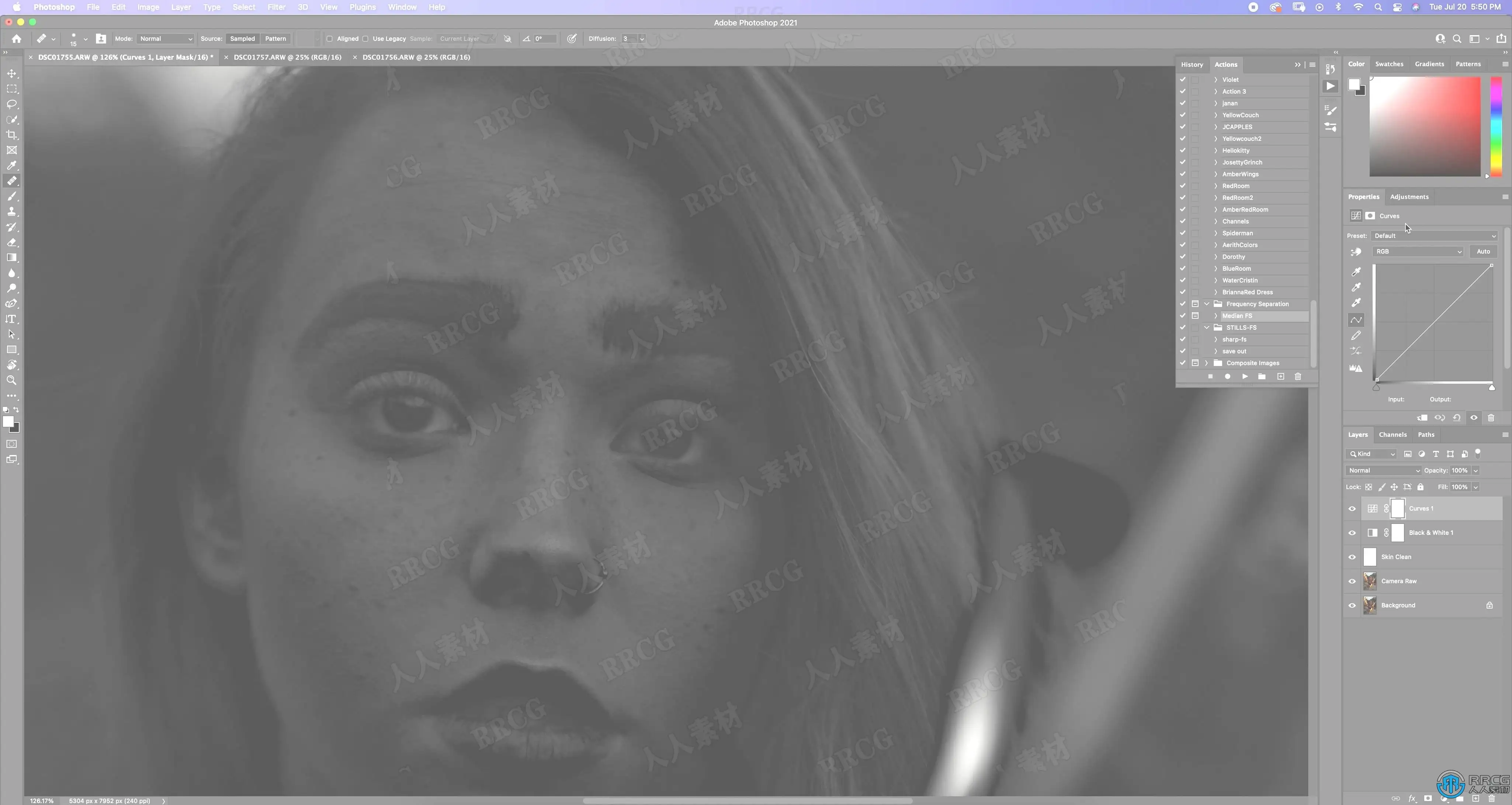1512x805 pixels.
Task: Select the Horizontal Type tool
Action: click(12, 319)
